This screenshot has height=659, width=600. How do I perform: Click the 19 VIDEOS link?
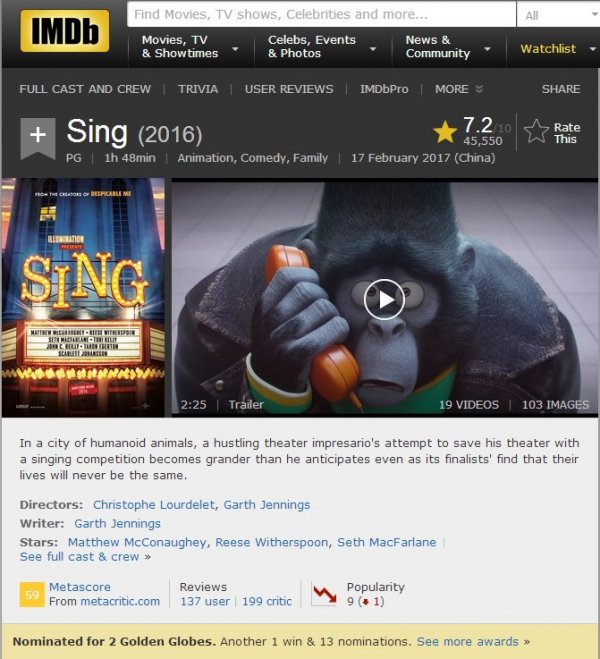click(469, 405)
